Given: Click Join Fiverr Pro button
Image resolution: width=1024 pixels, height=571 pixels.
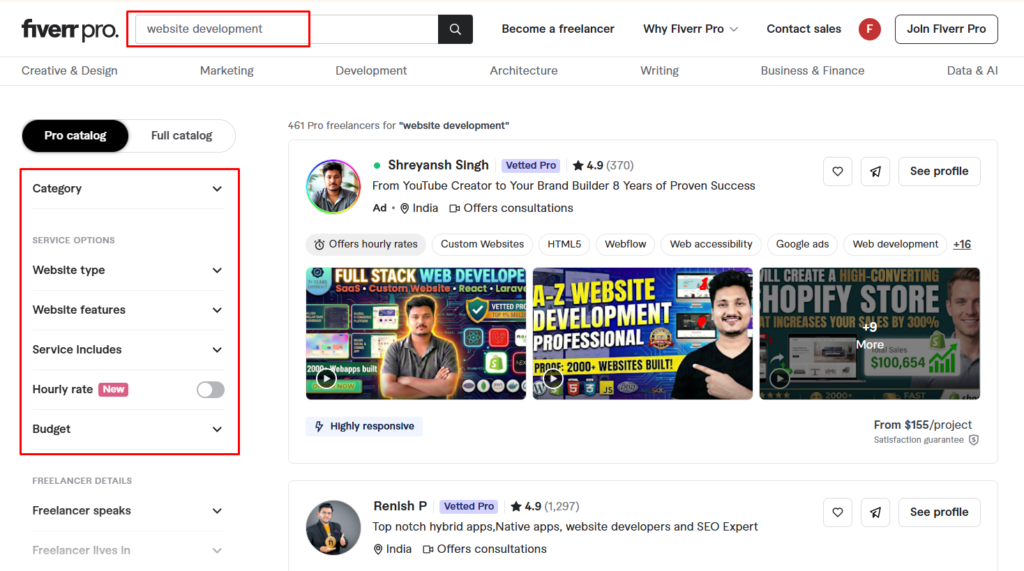Looking at the screenshot, I should pos(946,29).
